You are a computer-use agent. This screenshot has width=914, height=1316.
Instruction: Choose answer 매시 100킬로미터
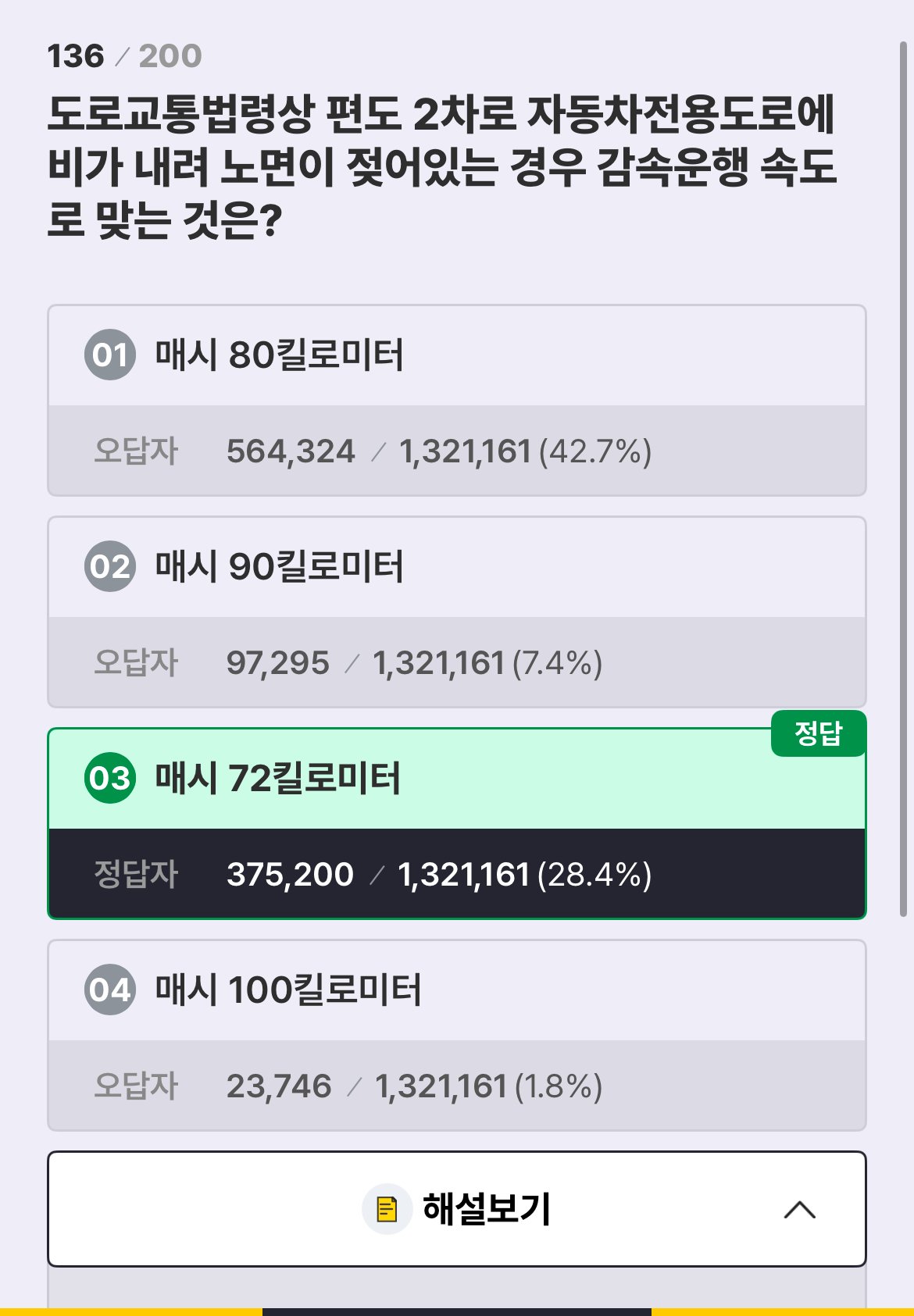coord(287,990)
